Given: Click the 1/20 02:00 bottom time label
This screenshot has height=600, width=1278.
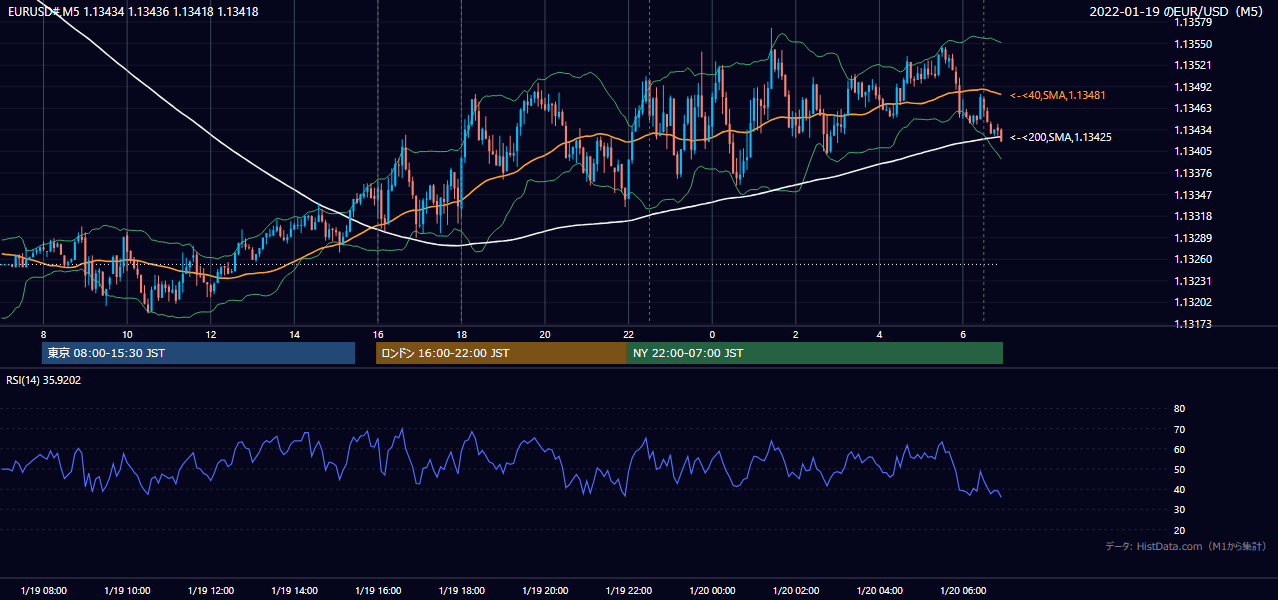Looking at the screenshot, I should pyautogui.click(x=795, y=591).
